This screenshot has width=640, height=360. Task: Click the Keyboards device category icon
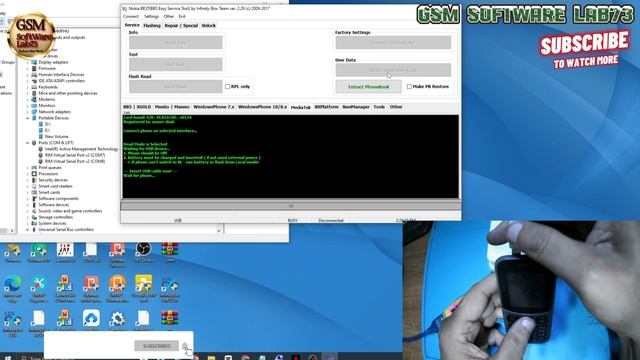34,87
